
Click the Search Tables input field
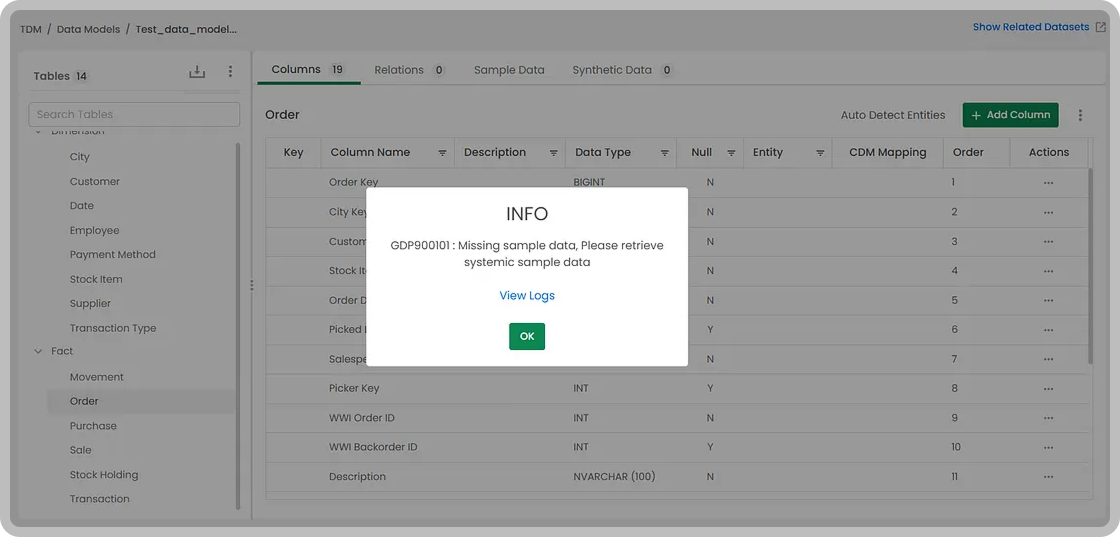point(134,114)
